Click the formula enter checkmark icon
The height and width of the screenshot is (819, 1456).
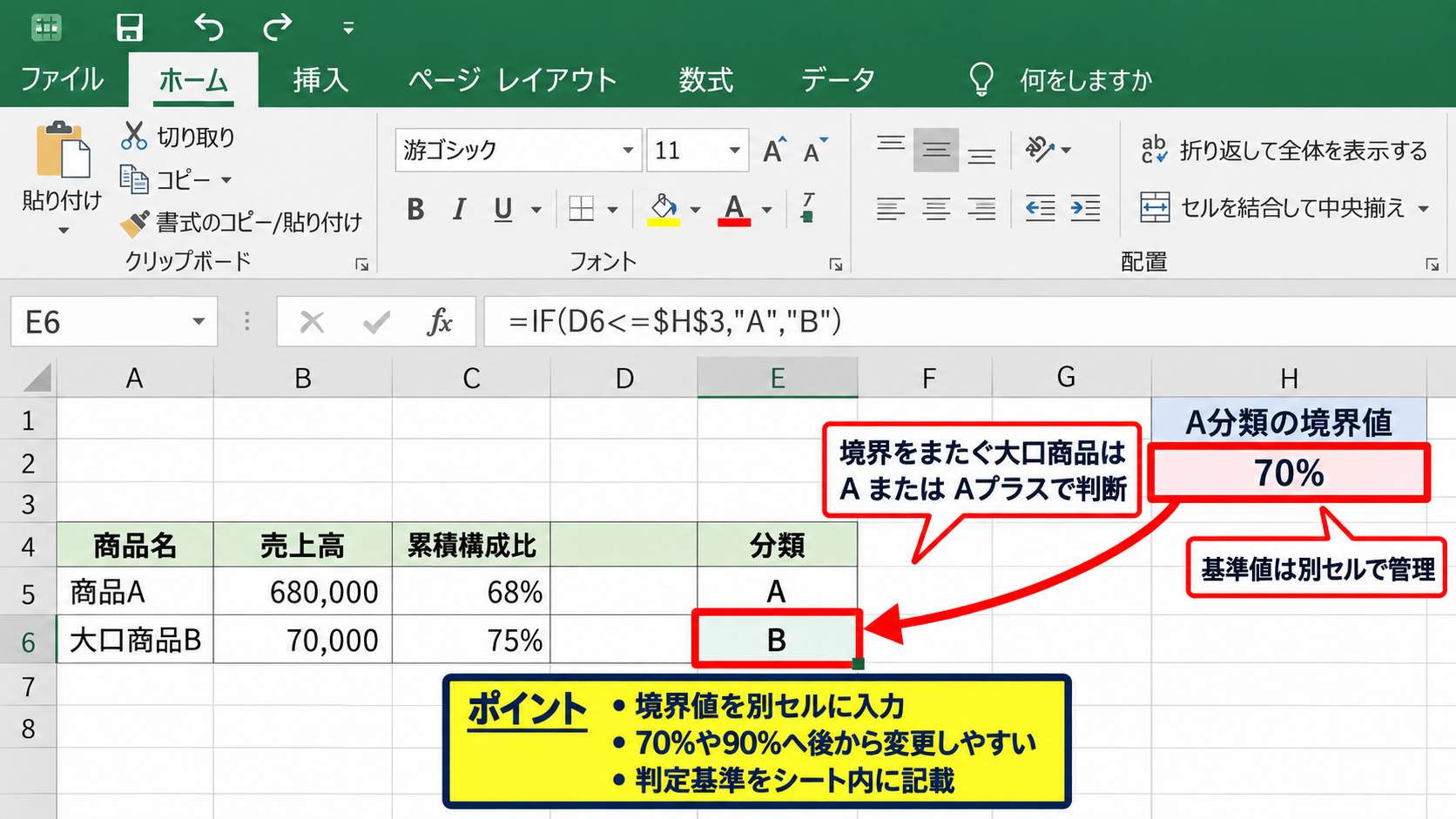point(376,323)
